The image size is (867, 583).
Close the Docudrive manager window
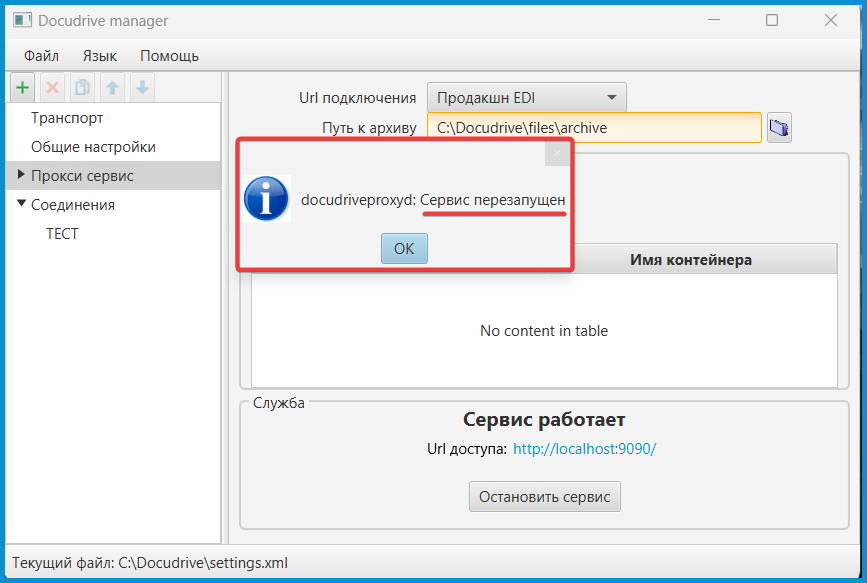click(x=831, y=20)
